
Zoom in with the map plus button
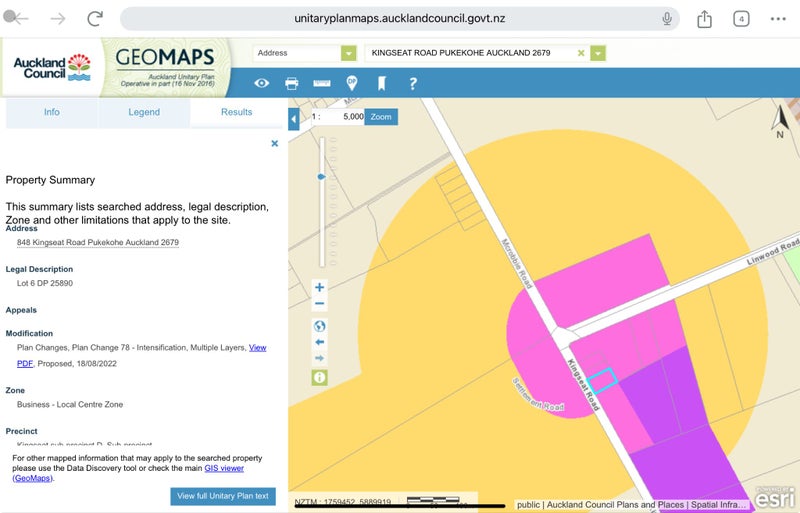coord(320,287)
